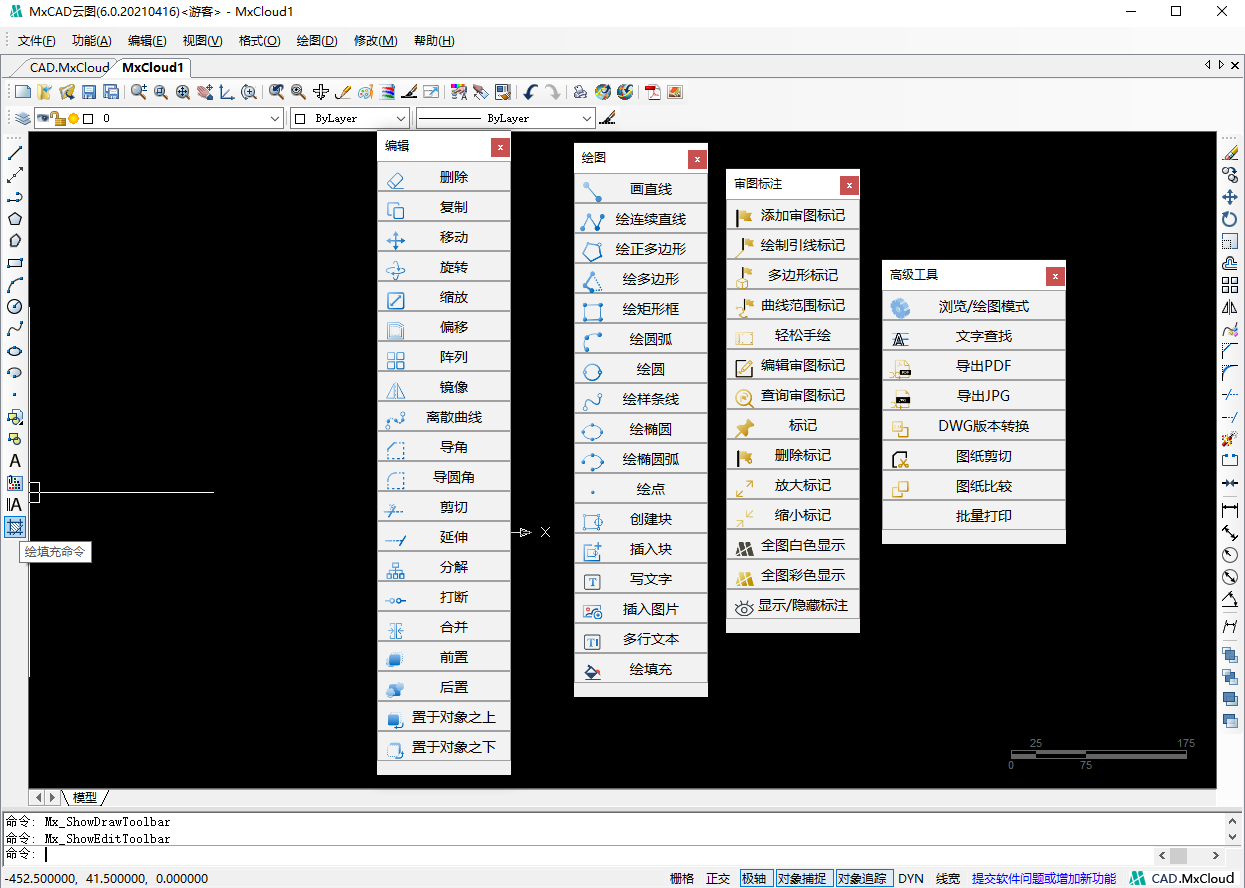Click the save icon in top toolbar
The height and width of the screenshot is (888, 1245).
click(89, 92)
